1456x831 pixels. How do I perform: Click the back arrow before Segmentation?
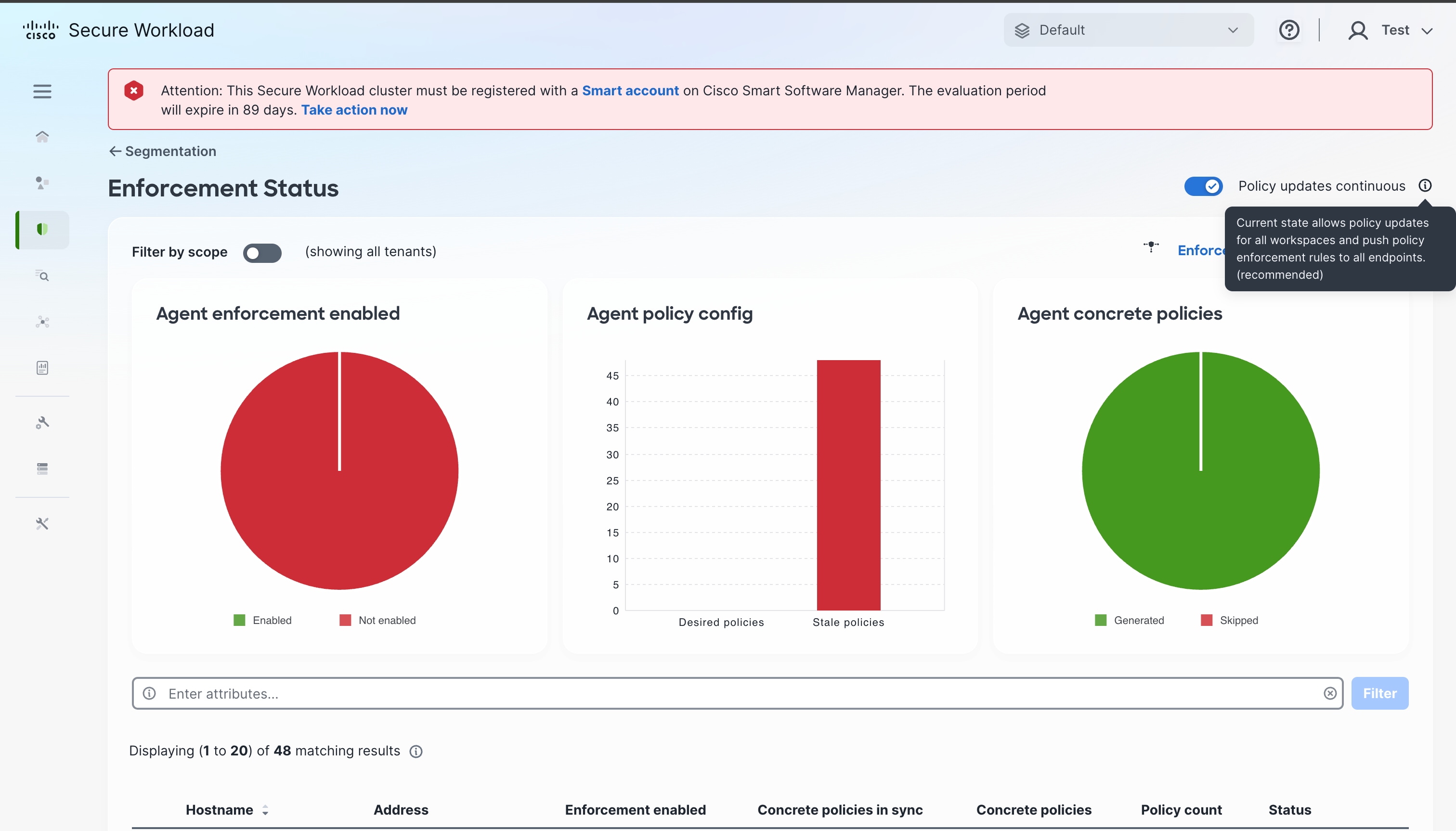click(115, 151)
